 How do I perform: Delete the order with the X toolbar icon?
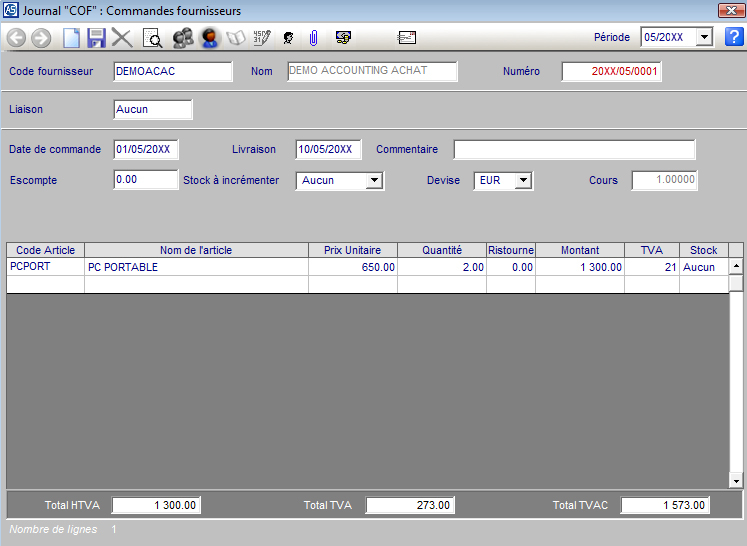tap(122, 38)
